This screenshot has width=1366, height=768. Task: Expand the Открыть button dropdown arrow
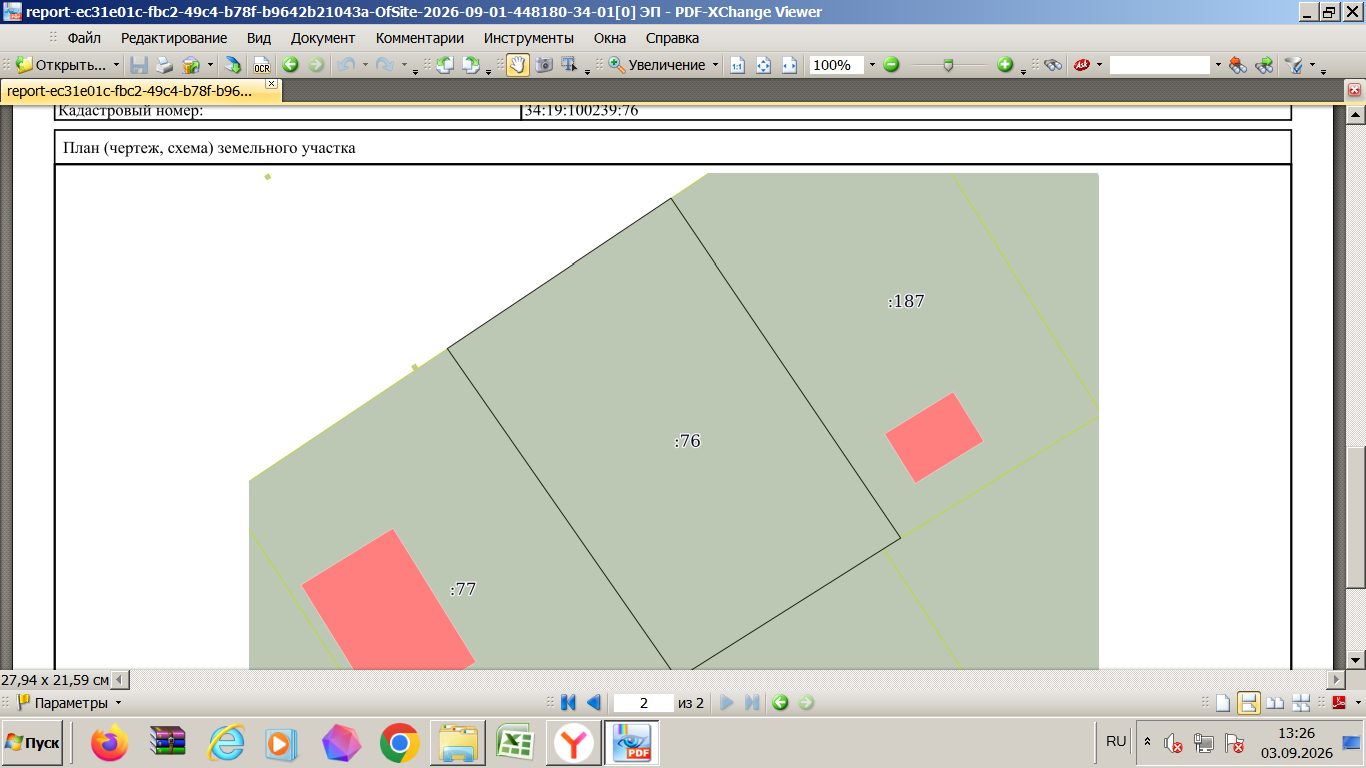click(116, 65)
